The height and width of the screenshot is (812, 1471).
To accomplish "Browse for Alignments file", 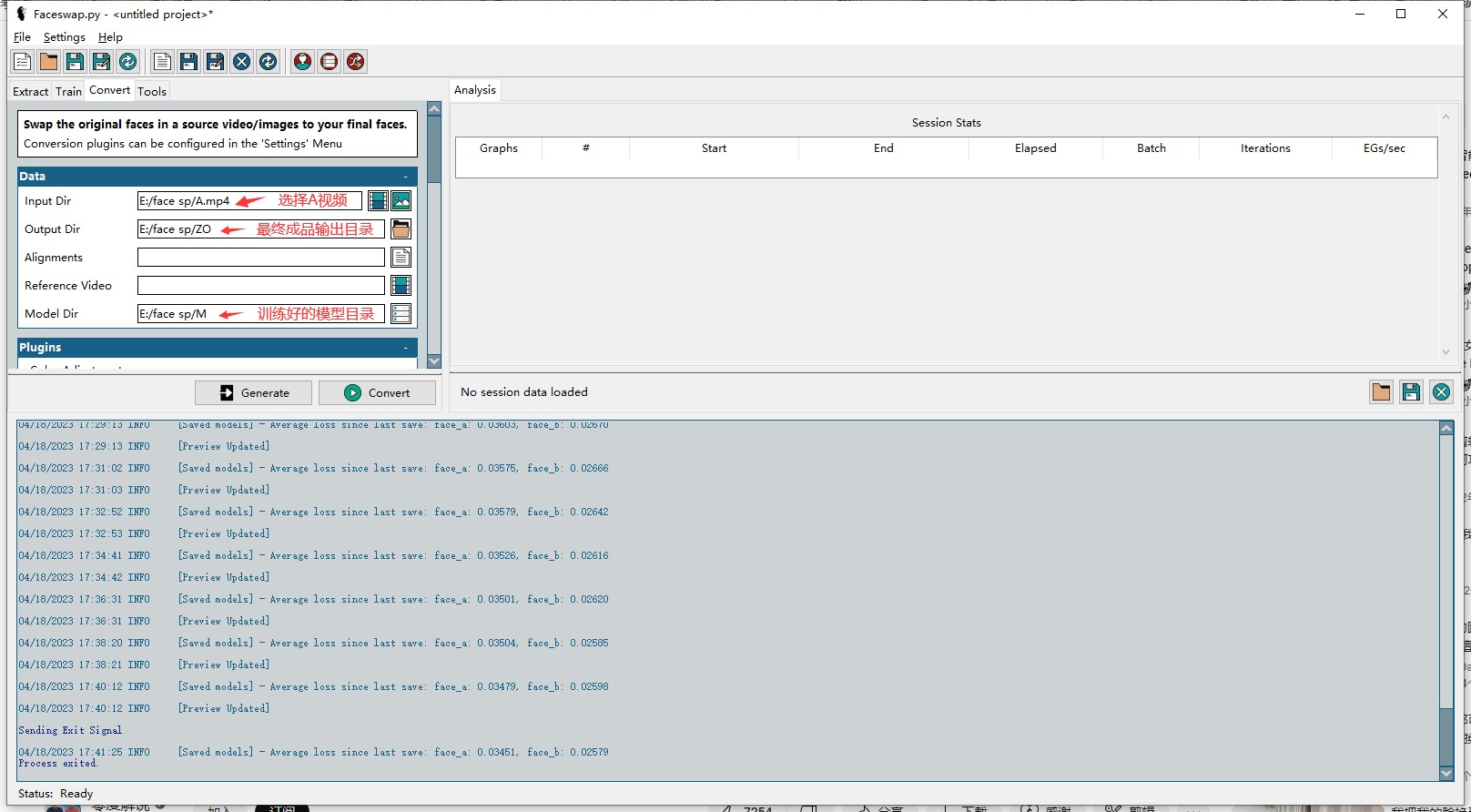I will [x=401, y=258].
